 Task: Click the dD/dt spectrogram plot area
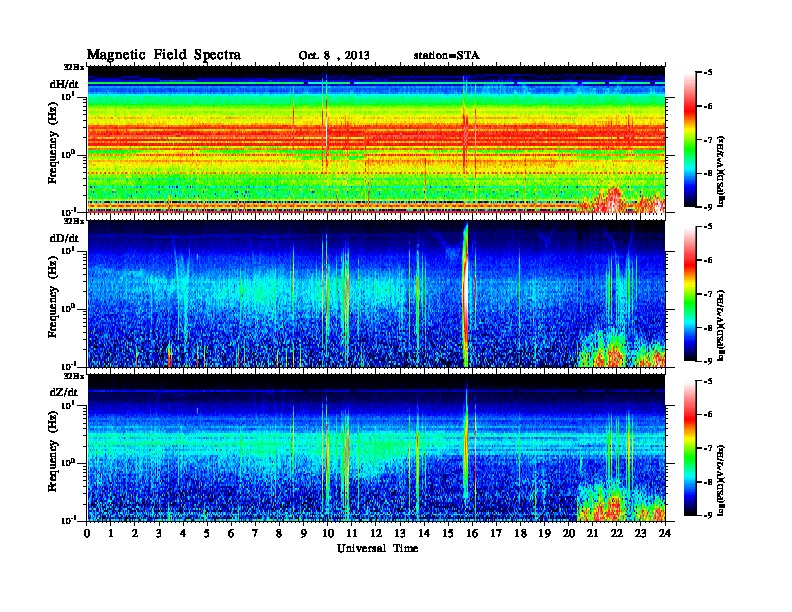pos(376,294)
